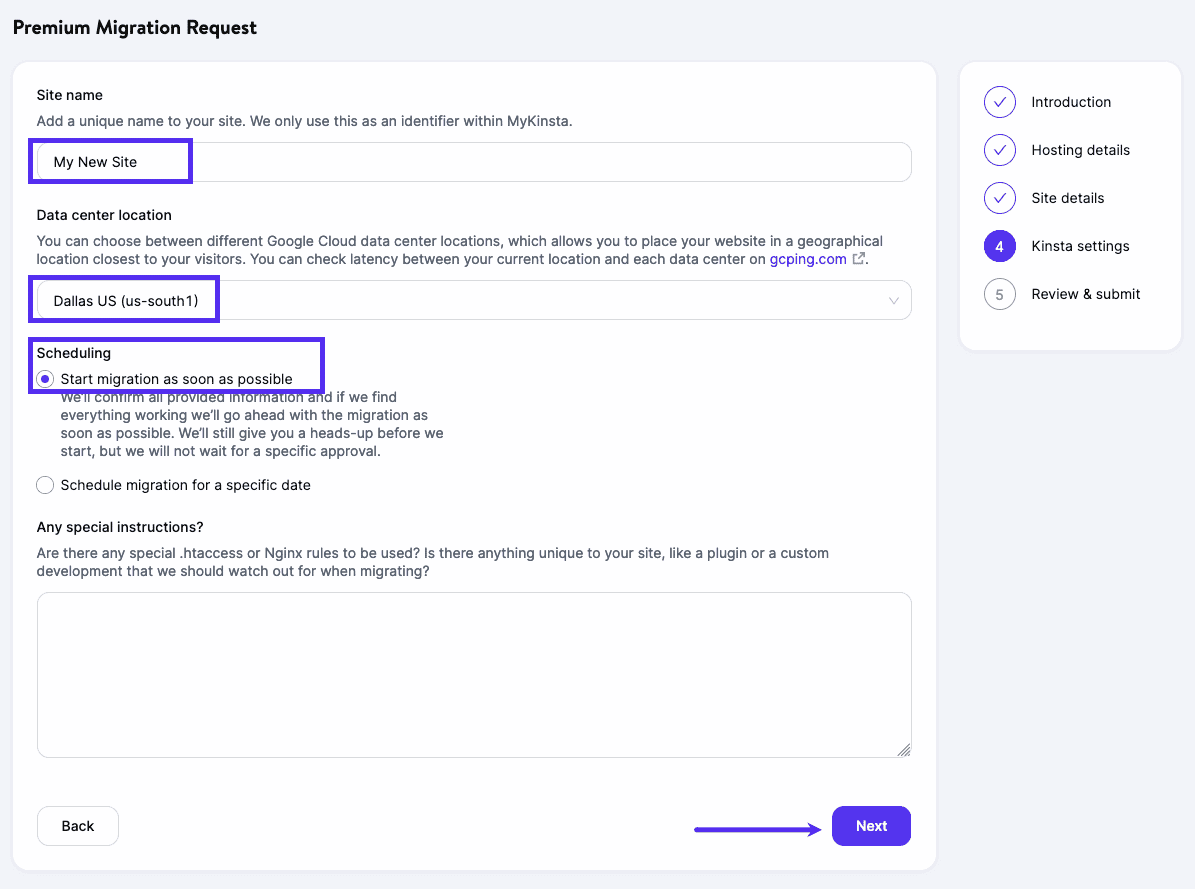This screenshot has height=889, width=1195.
Task: Expand the Dallas US (us-south1) selector
Action: click(x=474, y=299)
